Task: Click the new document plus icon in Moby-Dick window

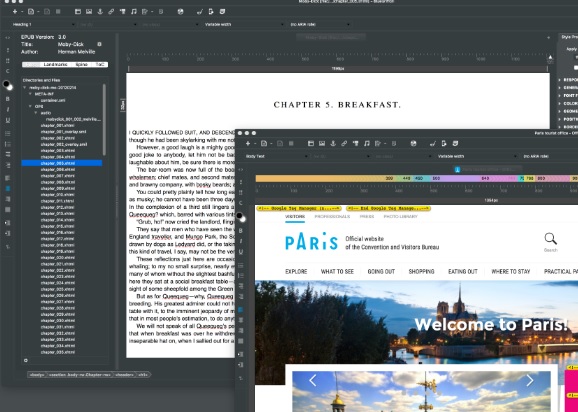Action: [x=15, y=12]
